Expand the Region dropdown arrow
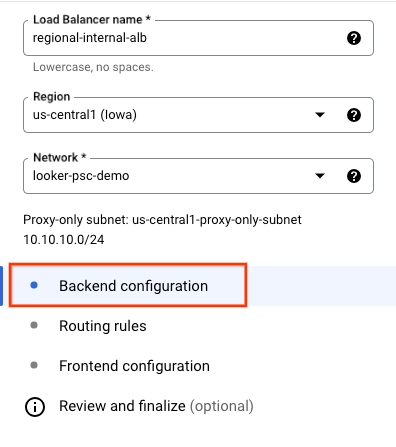Screen dimensions: 396x447 [320, 115]
